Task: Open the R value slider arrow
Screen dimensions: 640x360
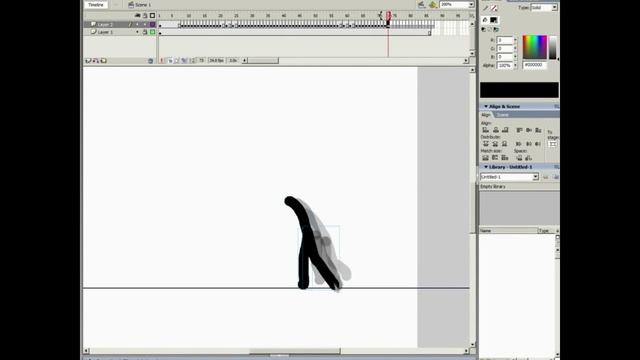Action: pyautogui.click(x=515, y=40)
